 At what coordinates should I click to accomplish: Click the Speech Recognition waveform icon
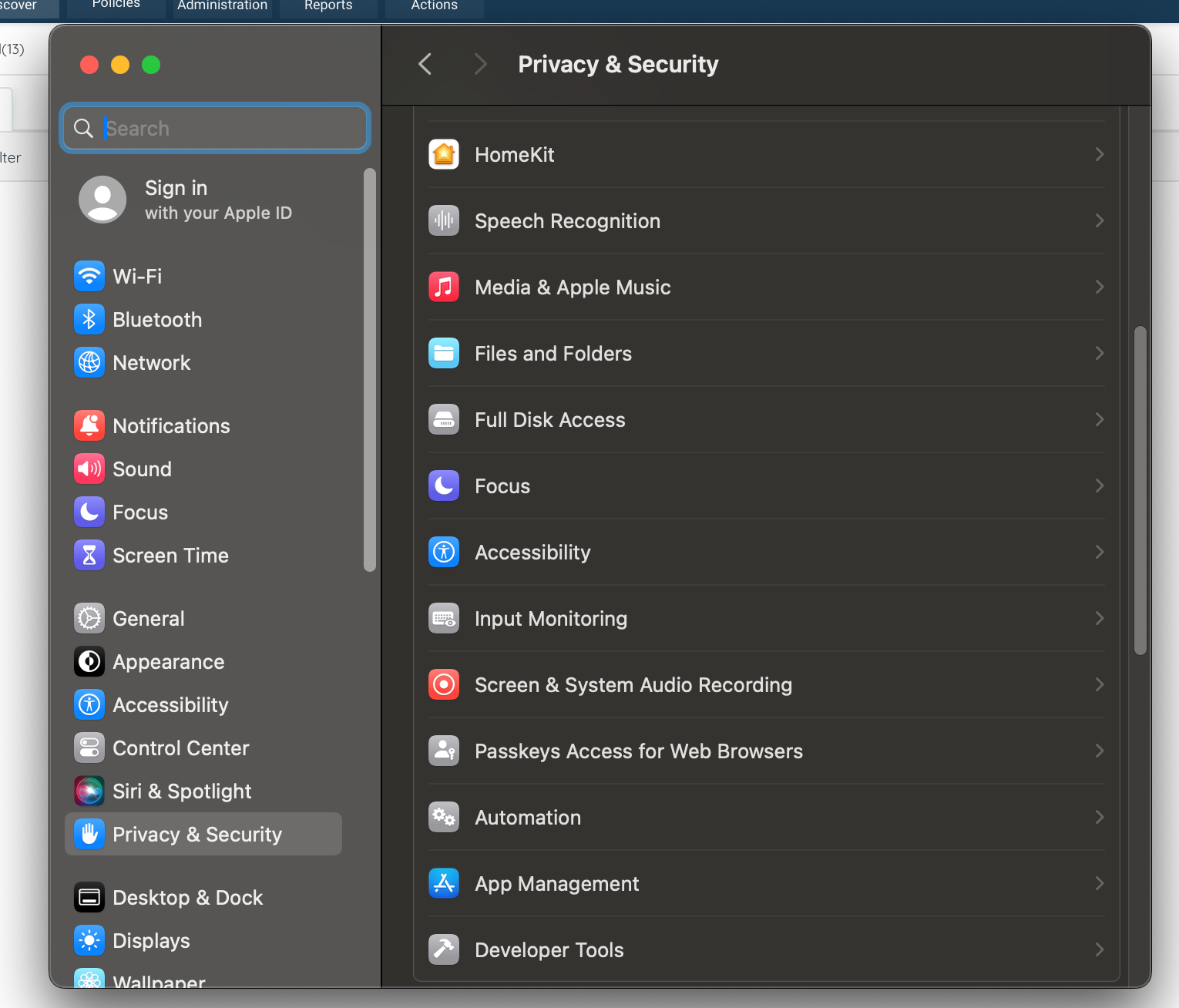click(444, 221)
